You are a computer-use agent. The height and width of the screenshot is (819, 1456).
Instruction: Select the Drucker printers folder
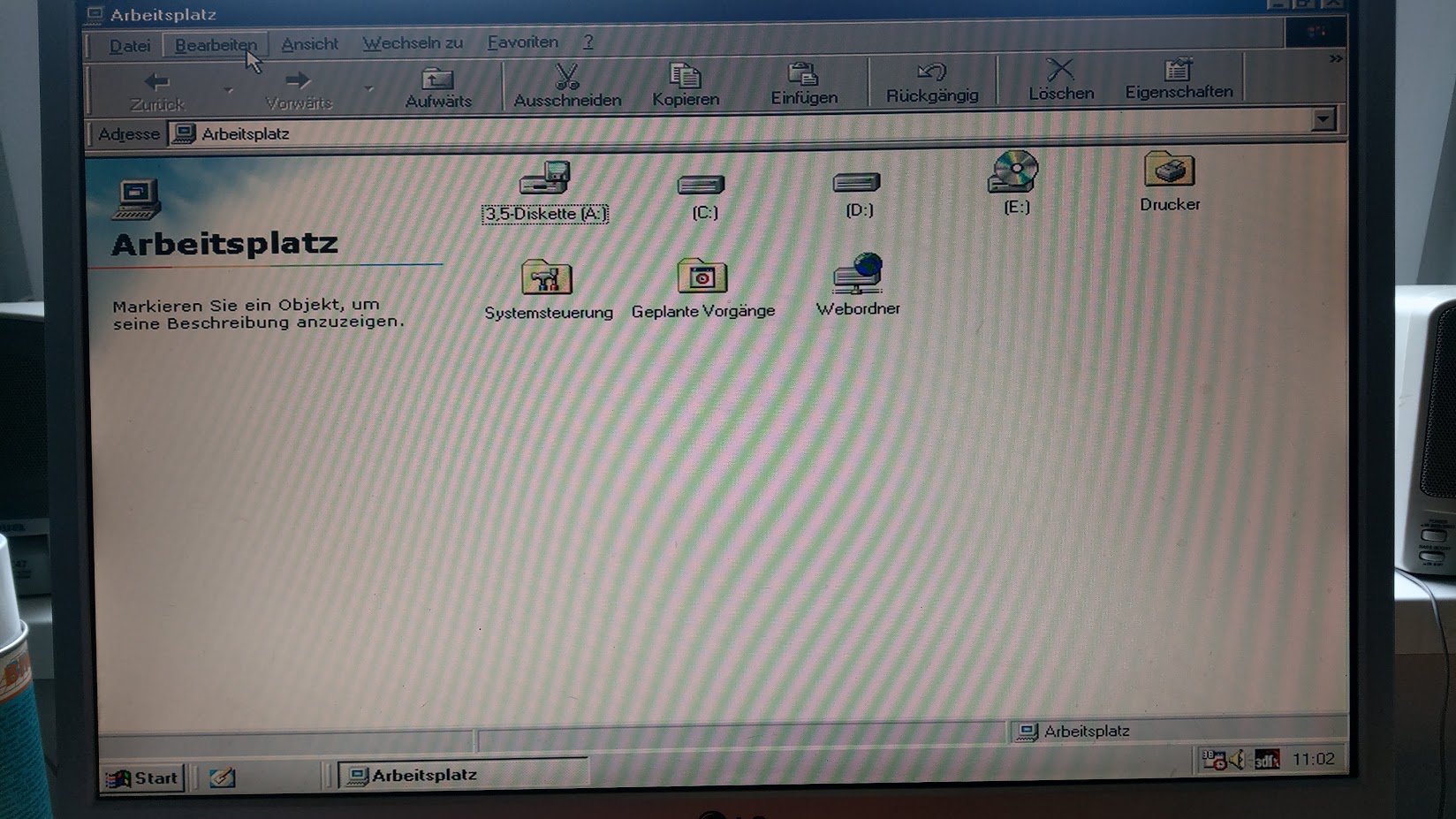point(1169,181)
